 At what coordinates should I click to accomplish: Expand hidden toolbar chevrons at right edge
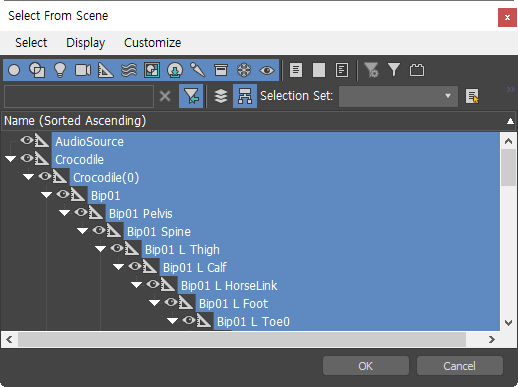coord(510,89)
